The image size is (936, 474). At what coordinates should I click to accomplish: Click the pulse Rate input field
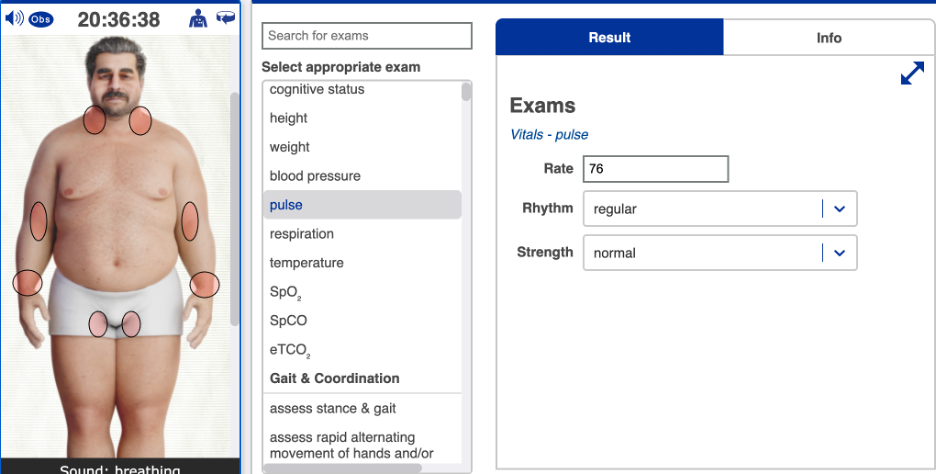tap(655, 169)
